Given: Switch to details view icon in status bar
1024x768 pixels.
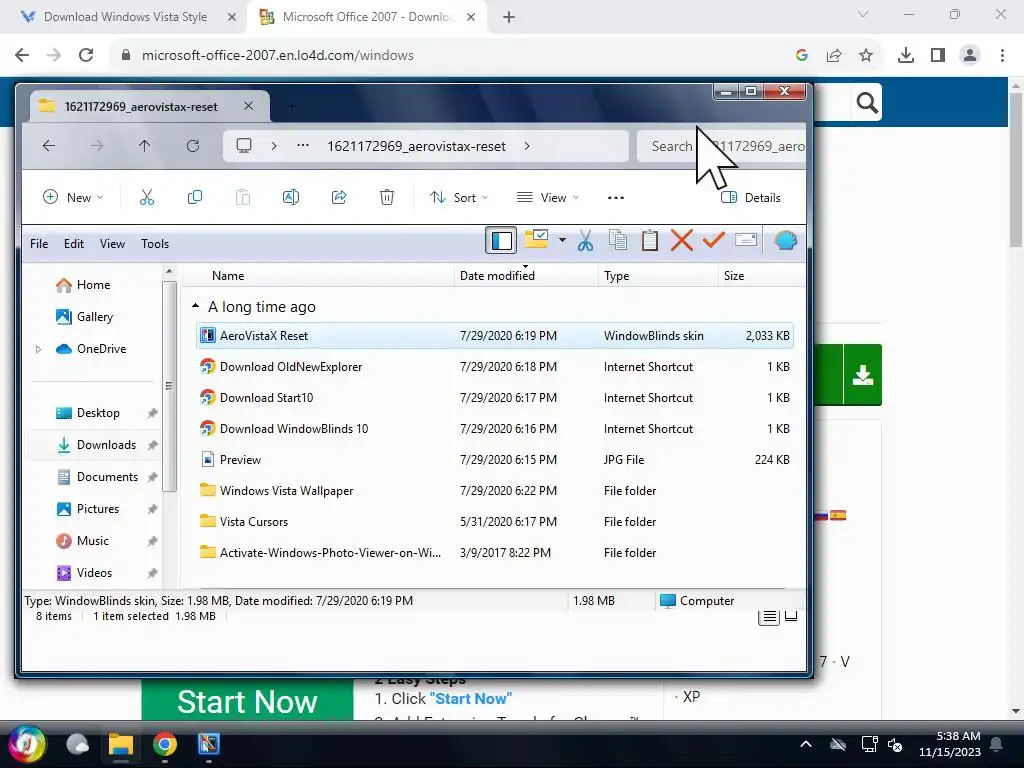Looking at the screenshot, I should click(769, 616).
